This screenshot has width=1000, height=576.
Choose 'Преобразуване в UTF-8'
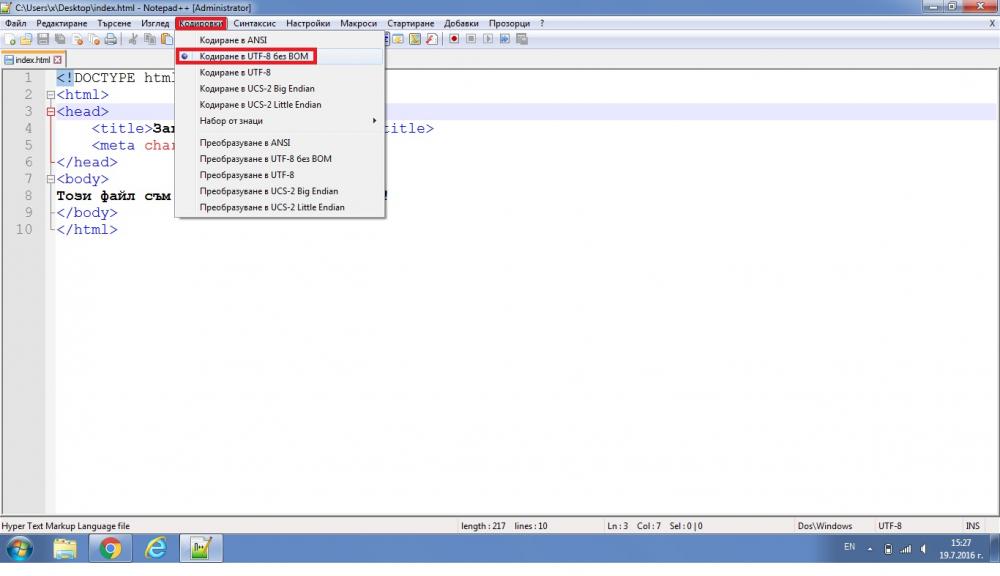[x=280, y=175]
